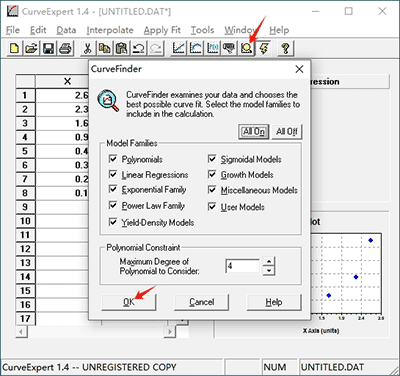
Task: Open an existing data file
Action: click(31, 49)
